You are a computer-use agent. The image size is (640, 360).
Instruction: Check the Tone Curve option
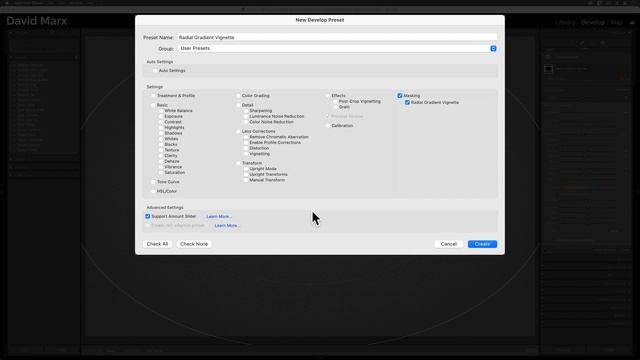pos(153,182)
